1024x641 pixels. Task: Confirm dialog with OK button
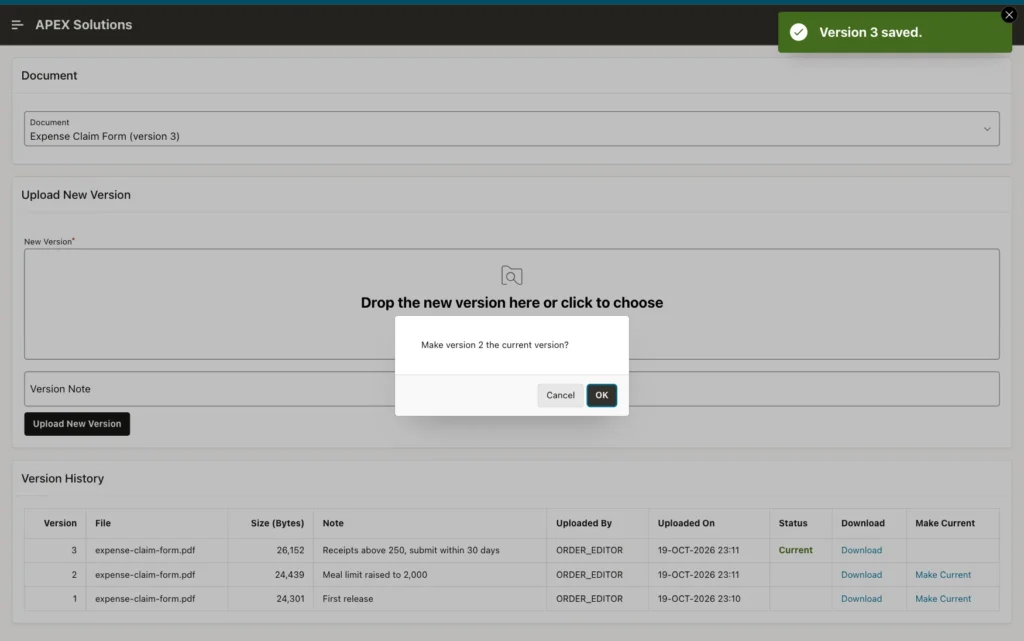pyautogui.click(x=601, y=395)
